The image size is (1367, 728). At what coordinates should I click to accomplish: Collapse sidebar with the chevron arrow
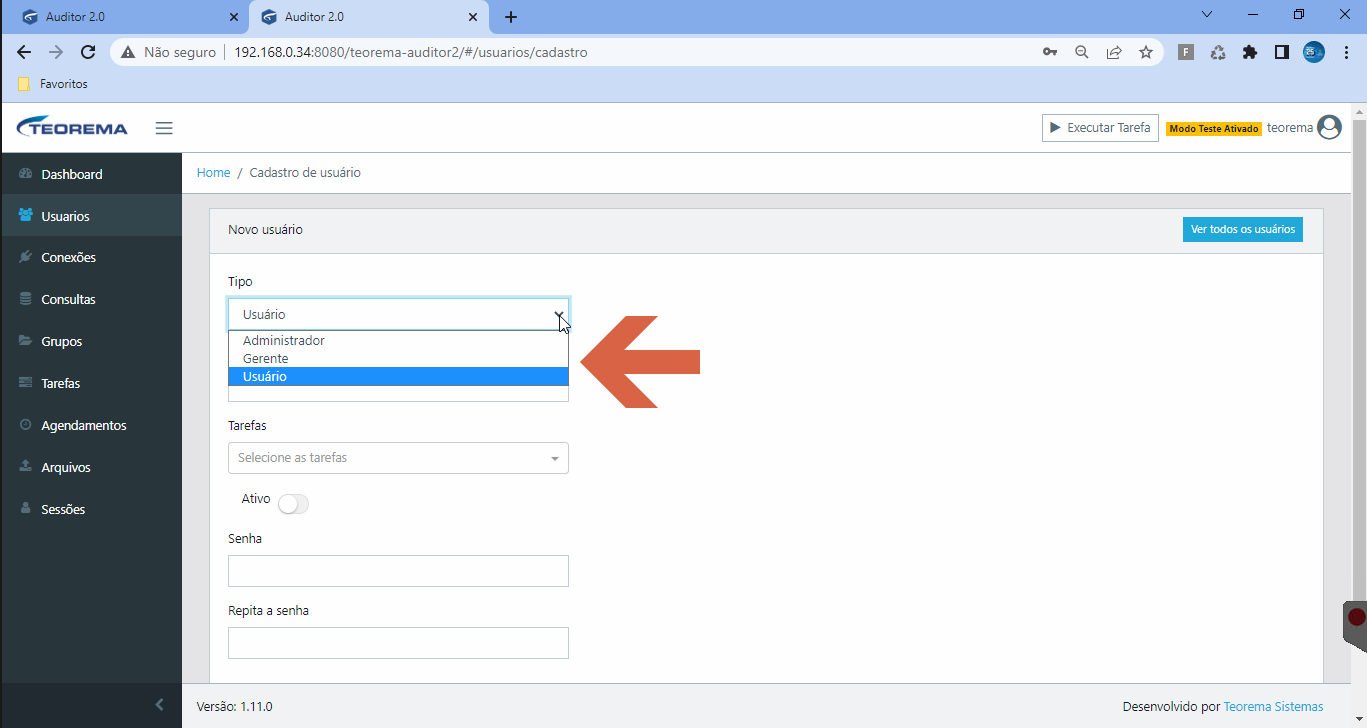click(159, 705)
